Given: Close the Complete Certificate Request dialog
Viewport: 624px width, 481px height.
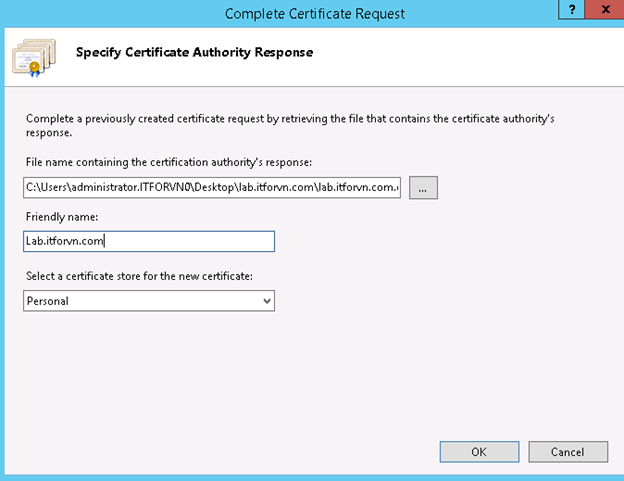Looking at the screenshot, I should 605,9.
